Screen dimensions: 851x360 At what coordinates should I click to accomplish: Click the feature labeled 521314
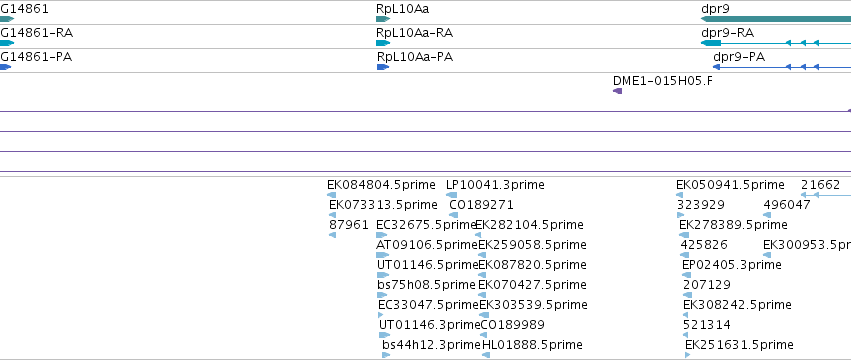click(x=707, y=326)
